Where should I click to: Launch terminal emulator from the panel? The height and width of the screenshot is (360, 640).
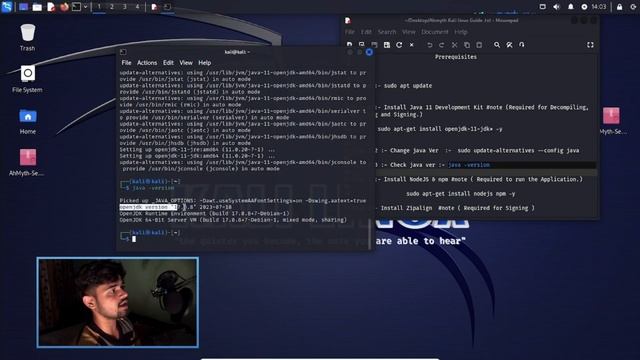point(76,7)
